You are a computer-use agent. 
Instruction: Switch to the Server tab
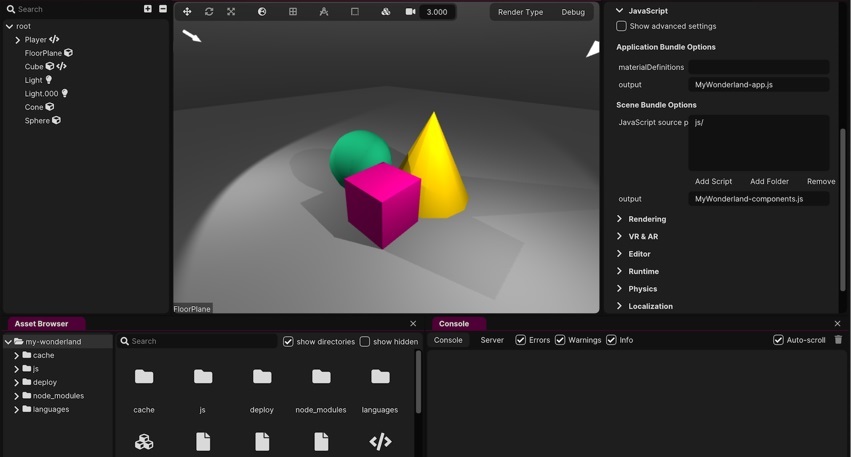492,340
